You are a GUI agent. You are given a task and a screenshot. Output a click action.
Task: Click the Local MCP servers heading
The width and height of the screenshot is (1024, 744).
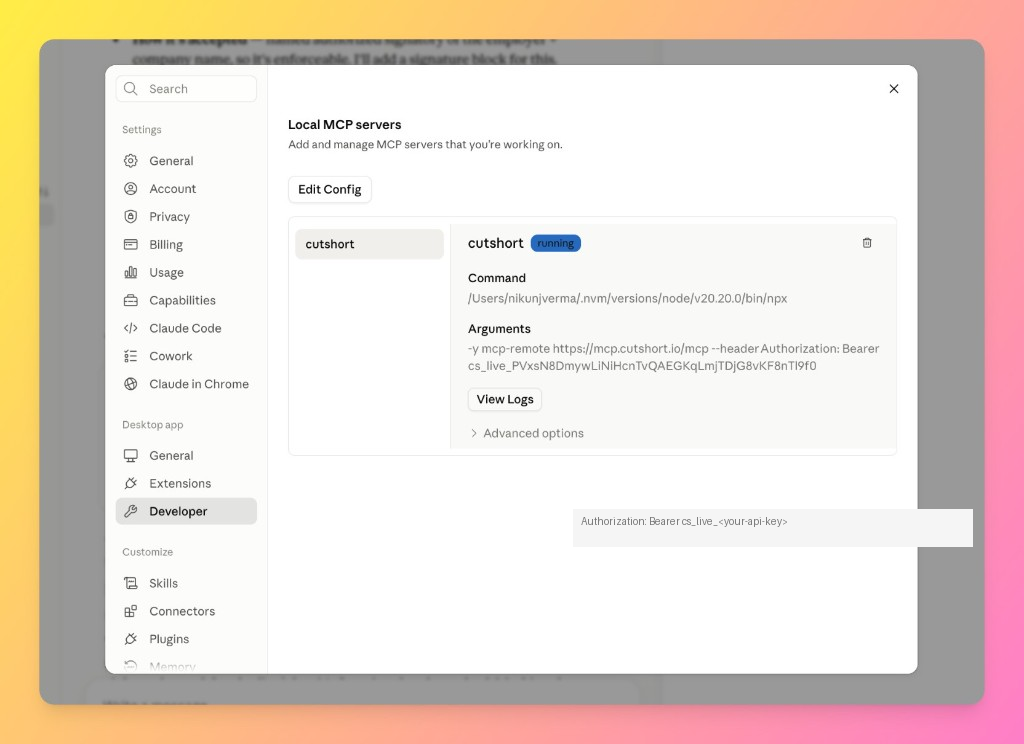click(345, 125)
